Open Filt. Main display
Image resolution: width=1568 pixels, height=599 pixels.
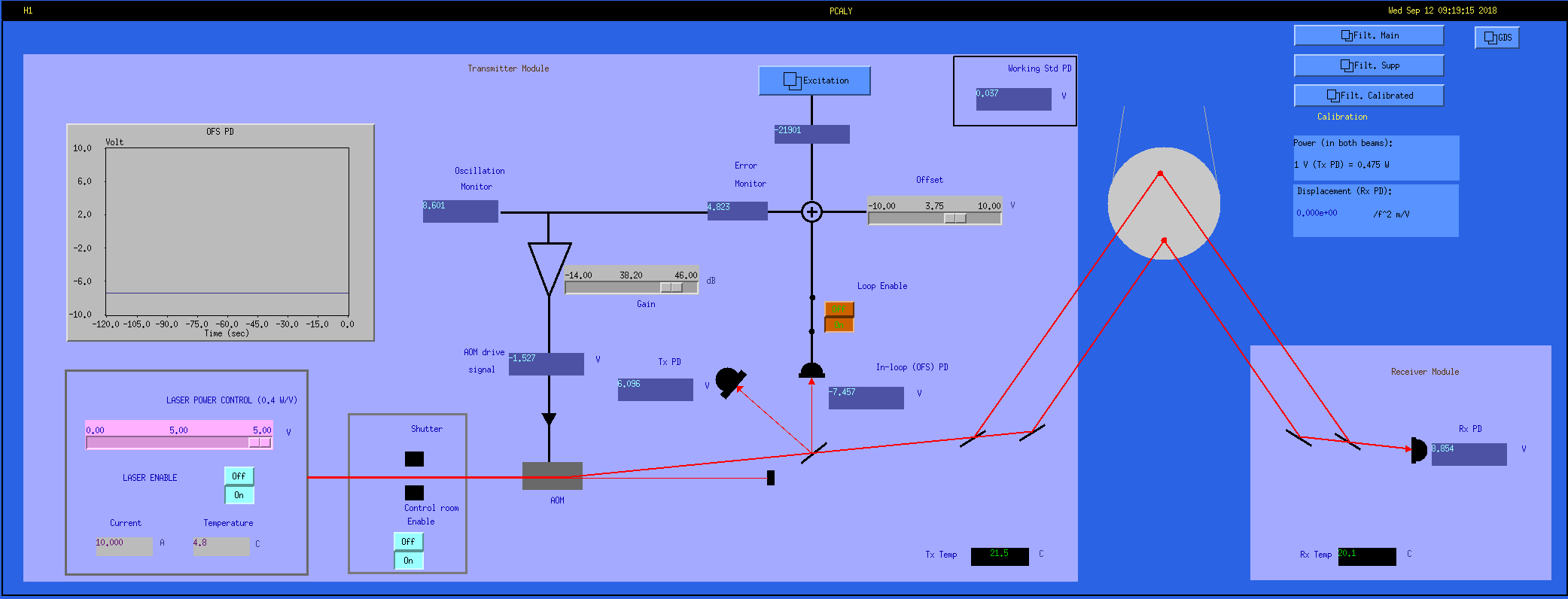[x=1369, y=35]
